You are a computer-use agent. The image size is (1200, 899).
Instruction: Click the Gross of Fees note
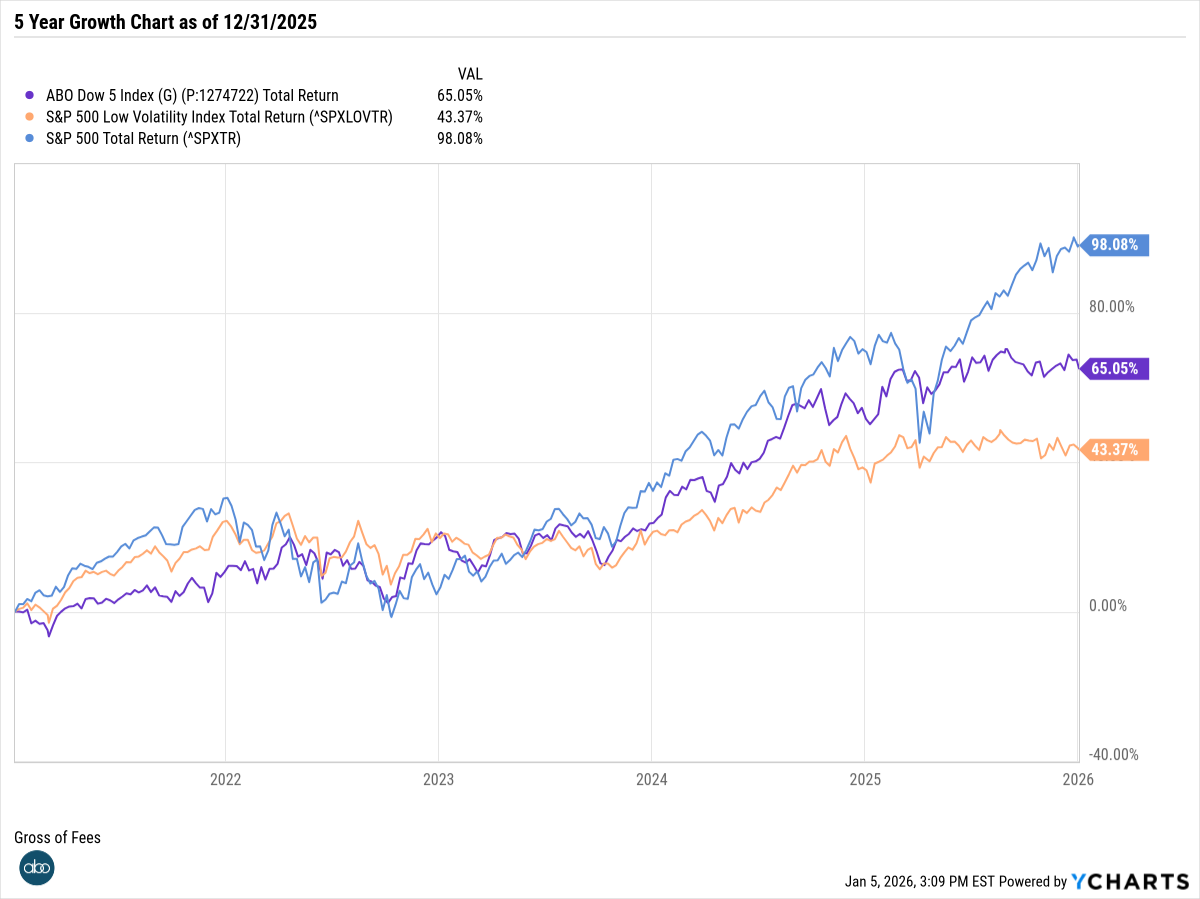(x=58, y=837)
